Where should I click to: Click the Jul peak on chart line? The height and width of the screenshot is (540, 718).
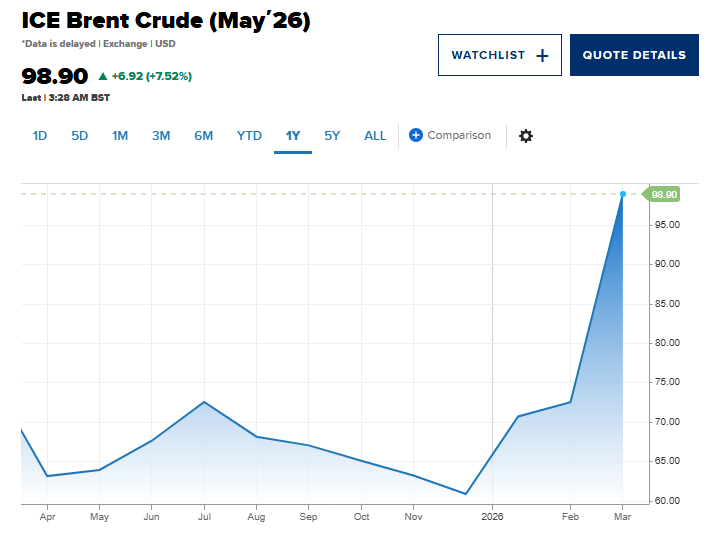point(204,402)
